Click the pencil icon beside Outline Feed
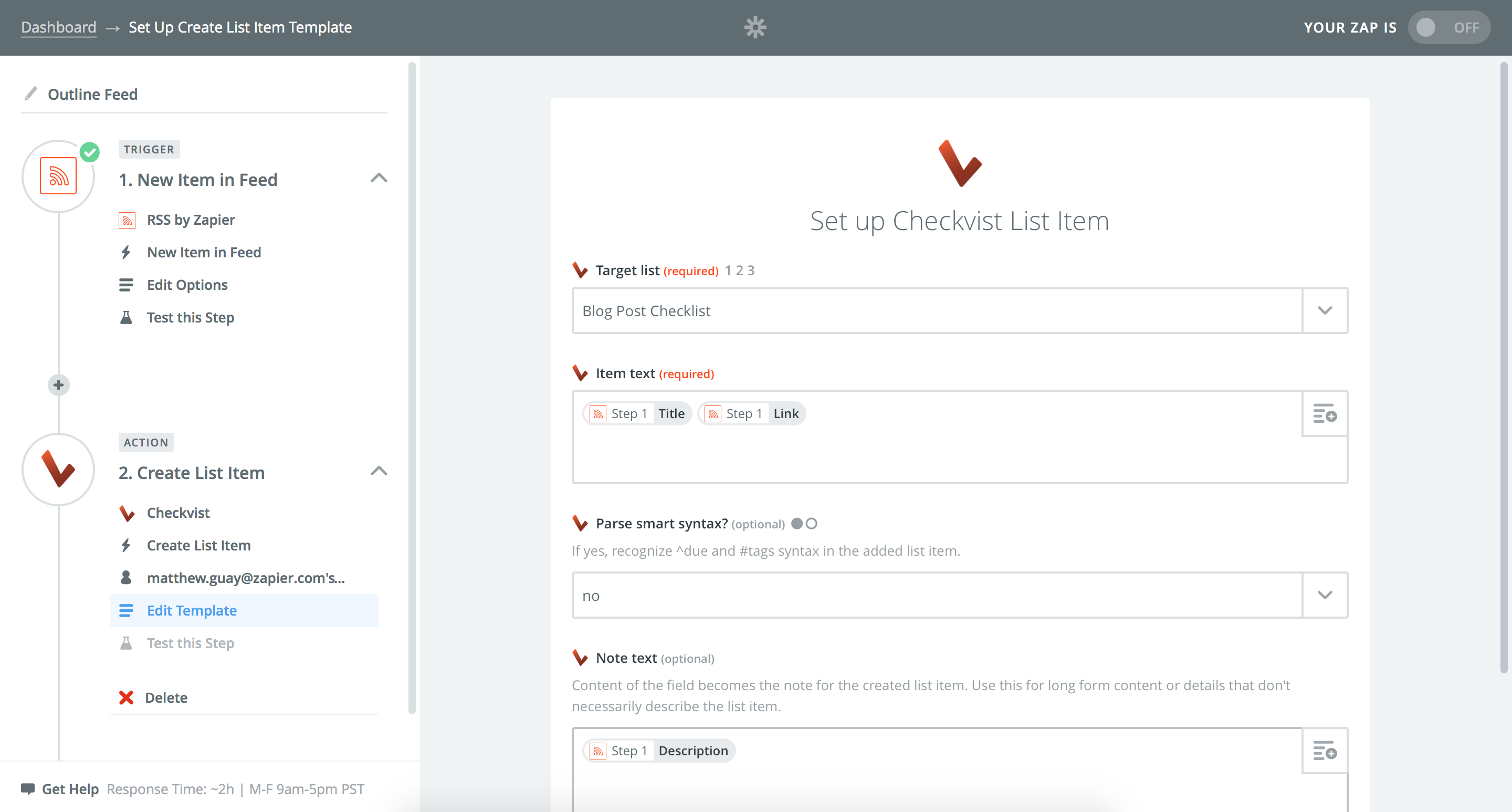 [x=30, y=94]
